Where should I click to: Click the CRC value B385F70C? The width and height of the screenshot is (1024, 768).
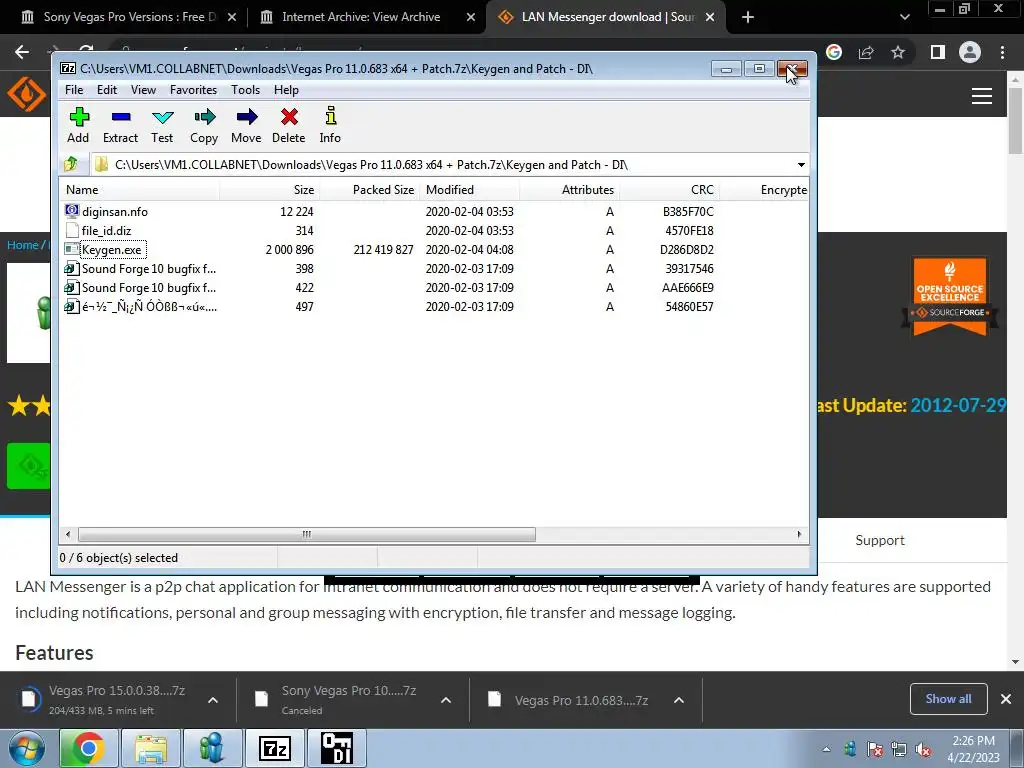click(688, 212)
